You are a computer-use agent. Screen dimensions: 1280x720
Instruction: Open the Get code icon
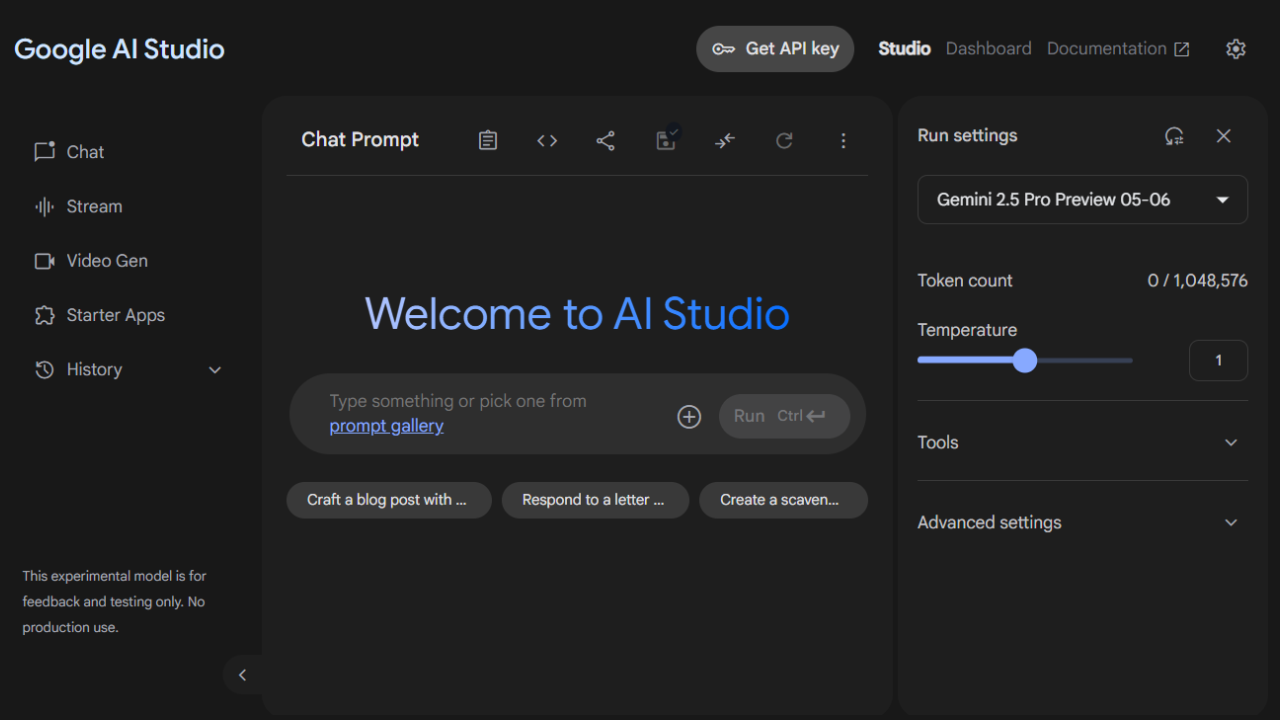[547, 141]
